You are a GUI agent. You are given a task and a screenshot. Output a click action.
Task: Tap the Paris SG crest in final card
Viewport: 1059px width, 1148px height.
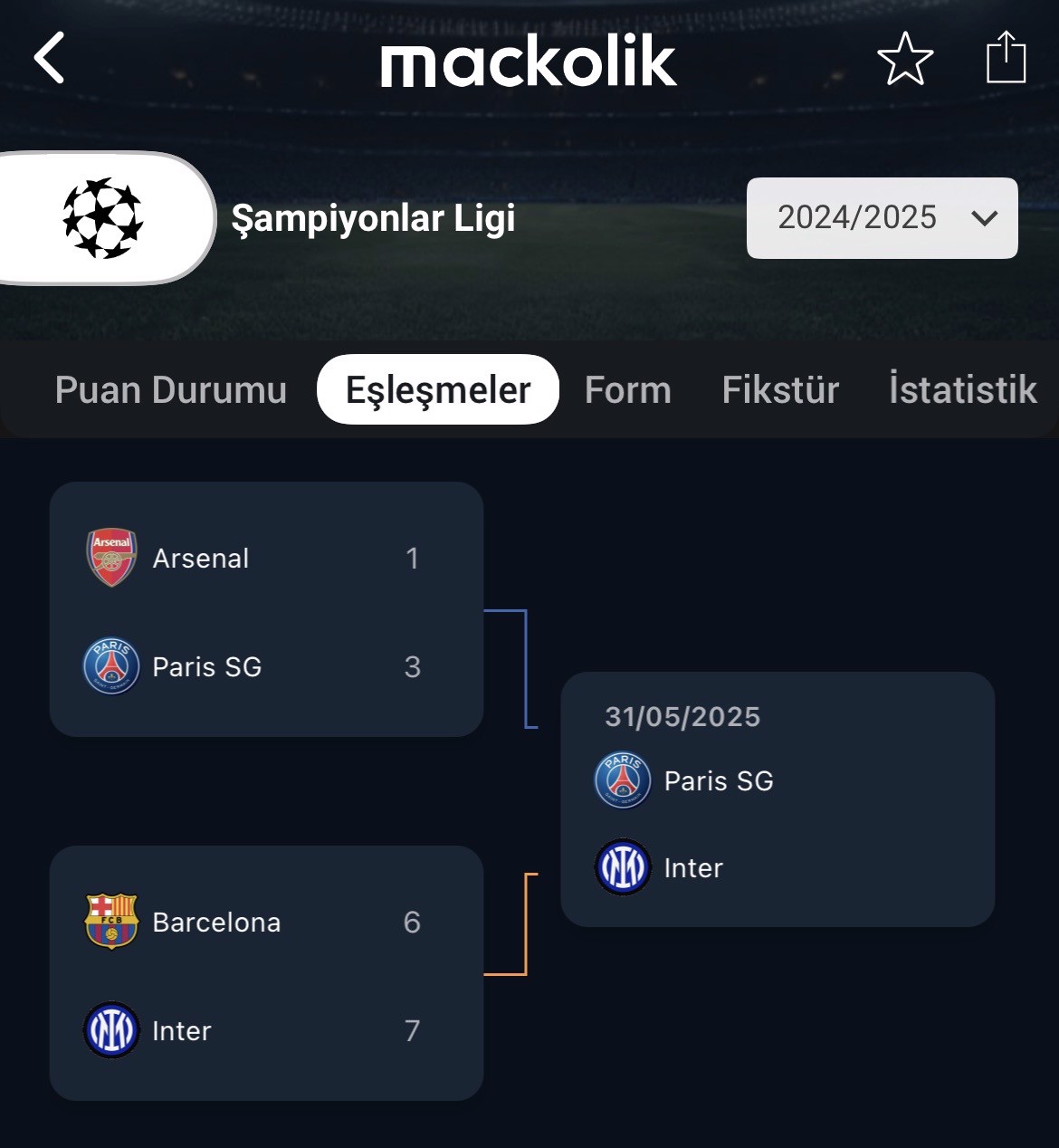tap(623, 780)
